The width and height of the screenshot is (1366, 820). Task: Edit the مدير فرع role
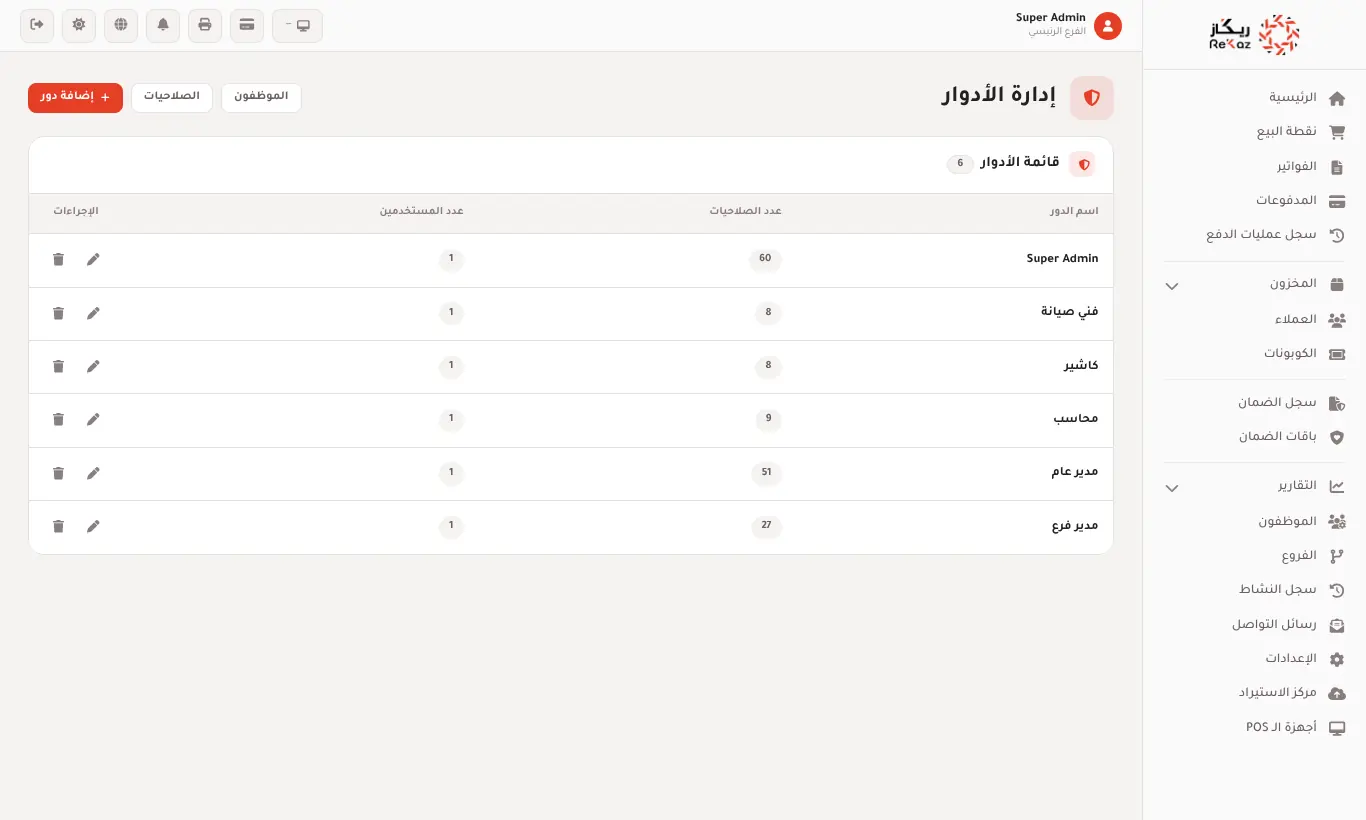tap(93, 526)
